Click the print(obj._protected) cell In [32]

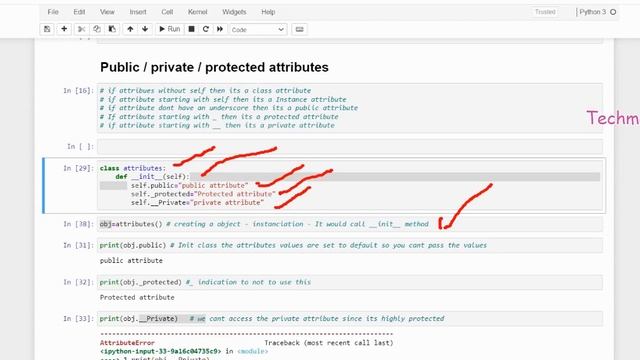coord(350,282)
